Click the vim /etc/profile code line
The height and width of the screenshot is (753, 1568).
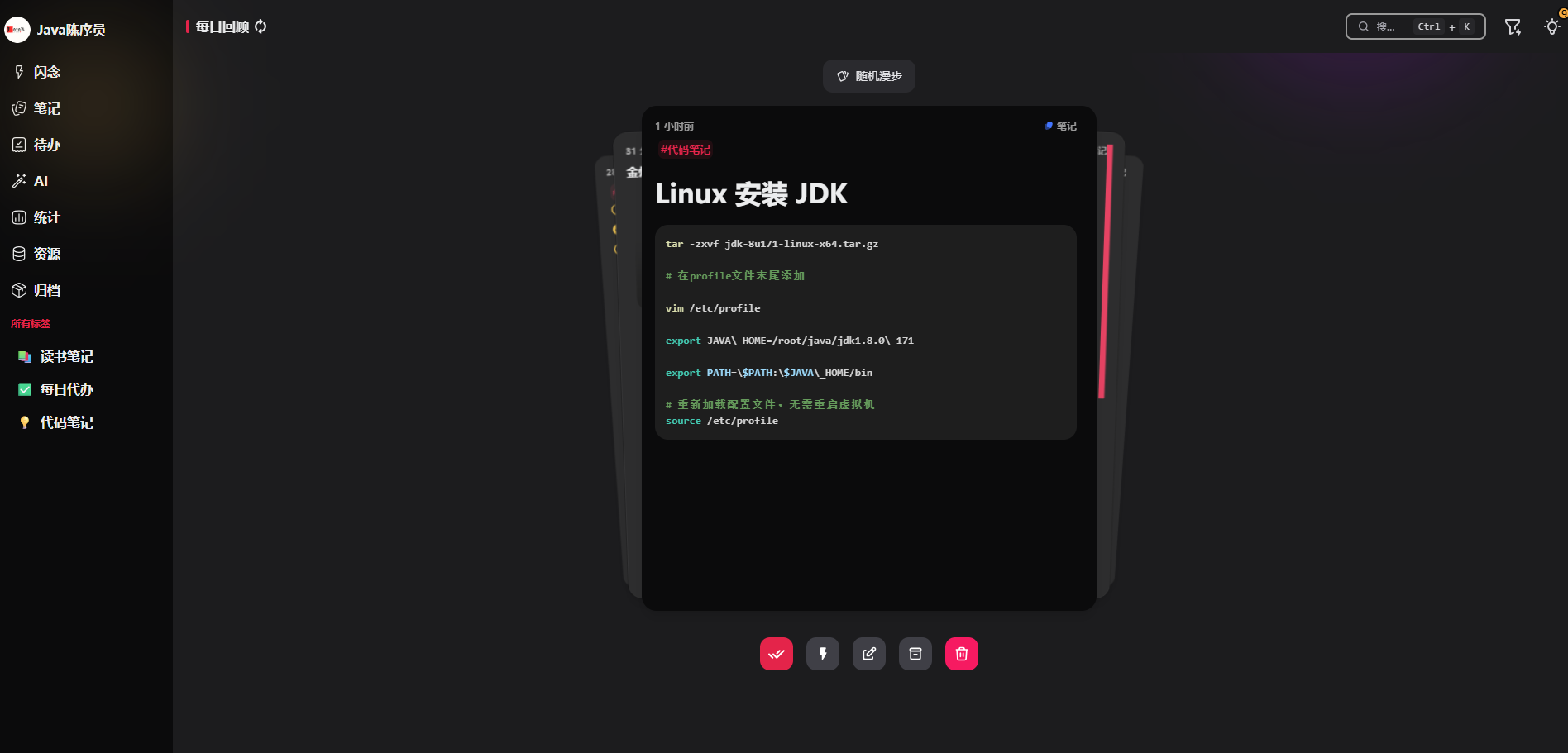713,308
